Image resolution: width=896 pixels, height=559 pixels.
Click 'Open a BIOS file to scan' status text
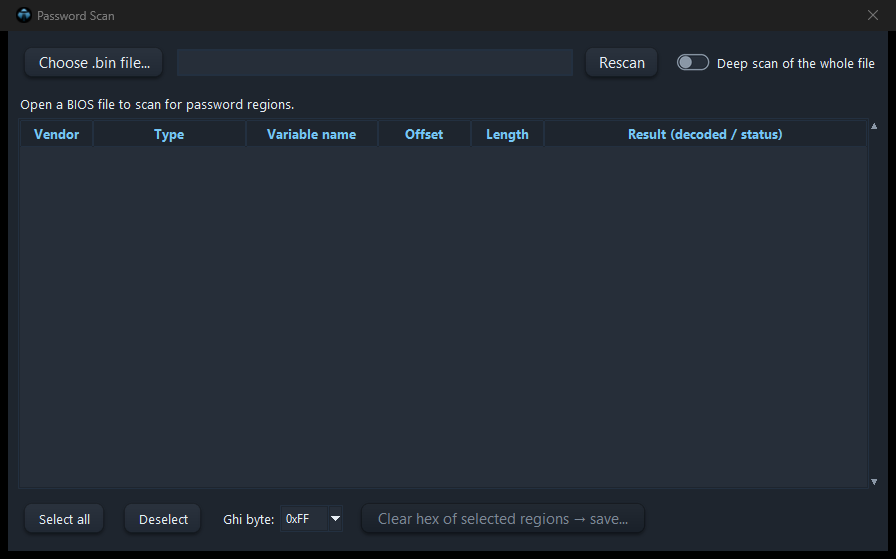[157, 105]
